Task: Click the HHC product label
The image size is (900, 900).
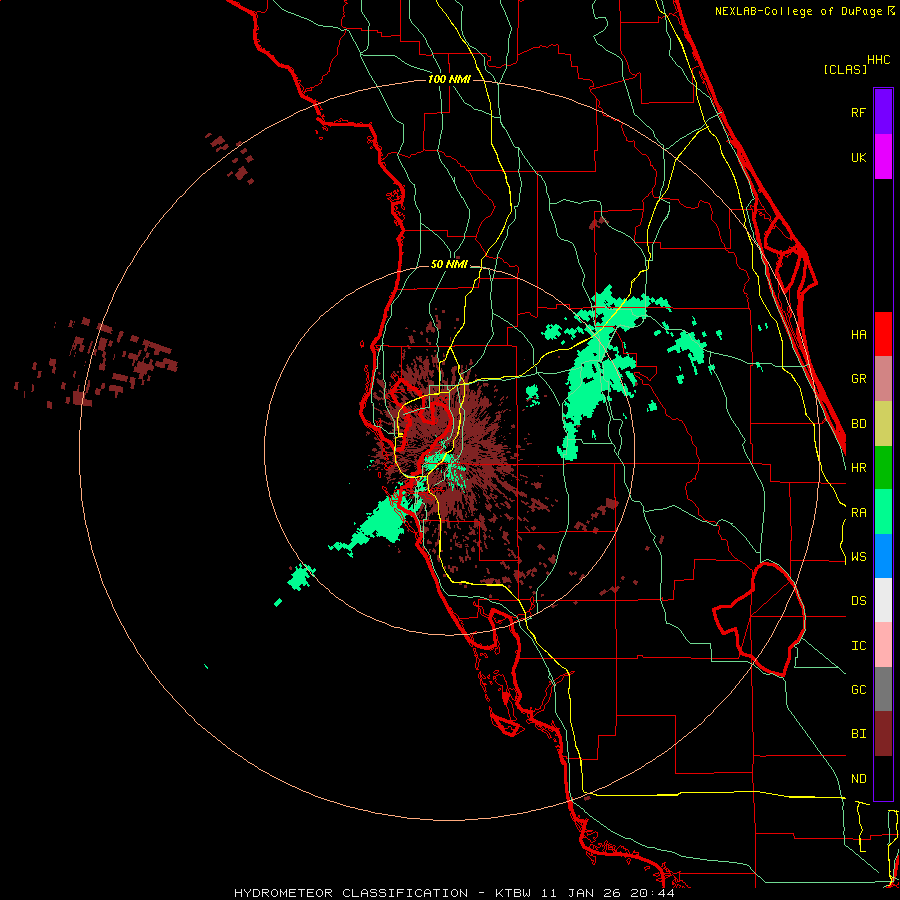Action: [878, 60]
